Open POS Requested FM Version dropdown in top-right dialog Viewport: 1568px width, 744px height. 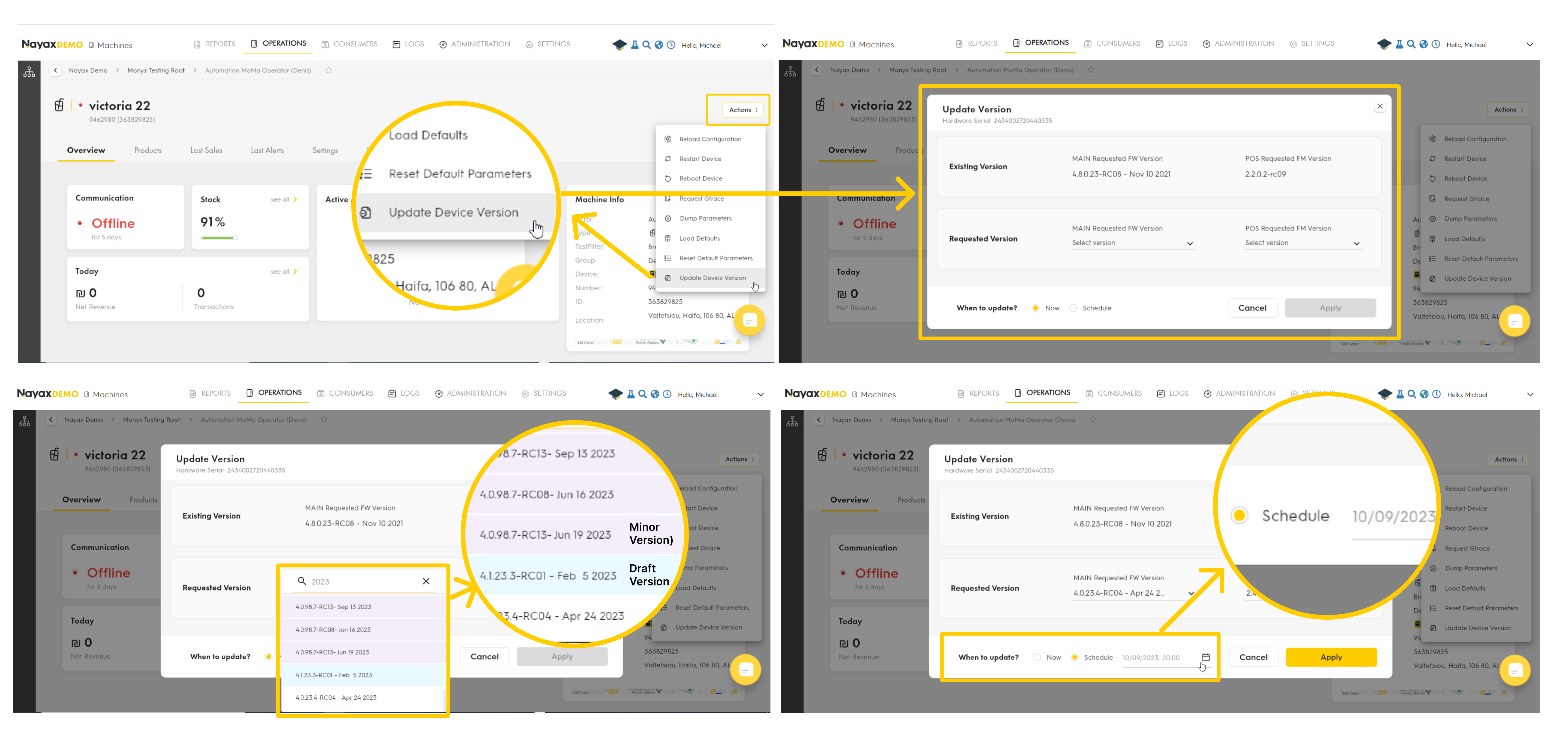(x=1303, y=243)
